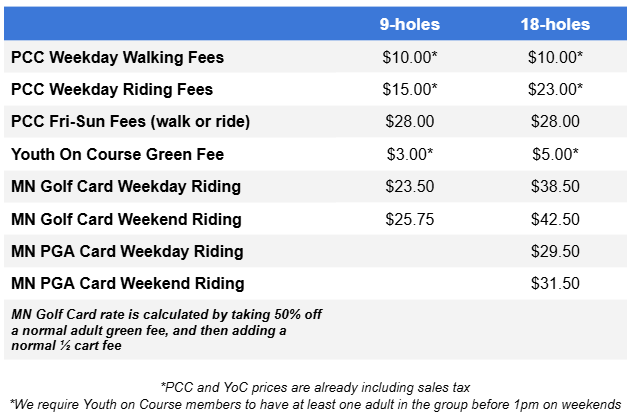
Task: Select the $25.75 weekend riding price
Action: 410,218
